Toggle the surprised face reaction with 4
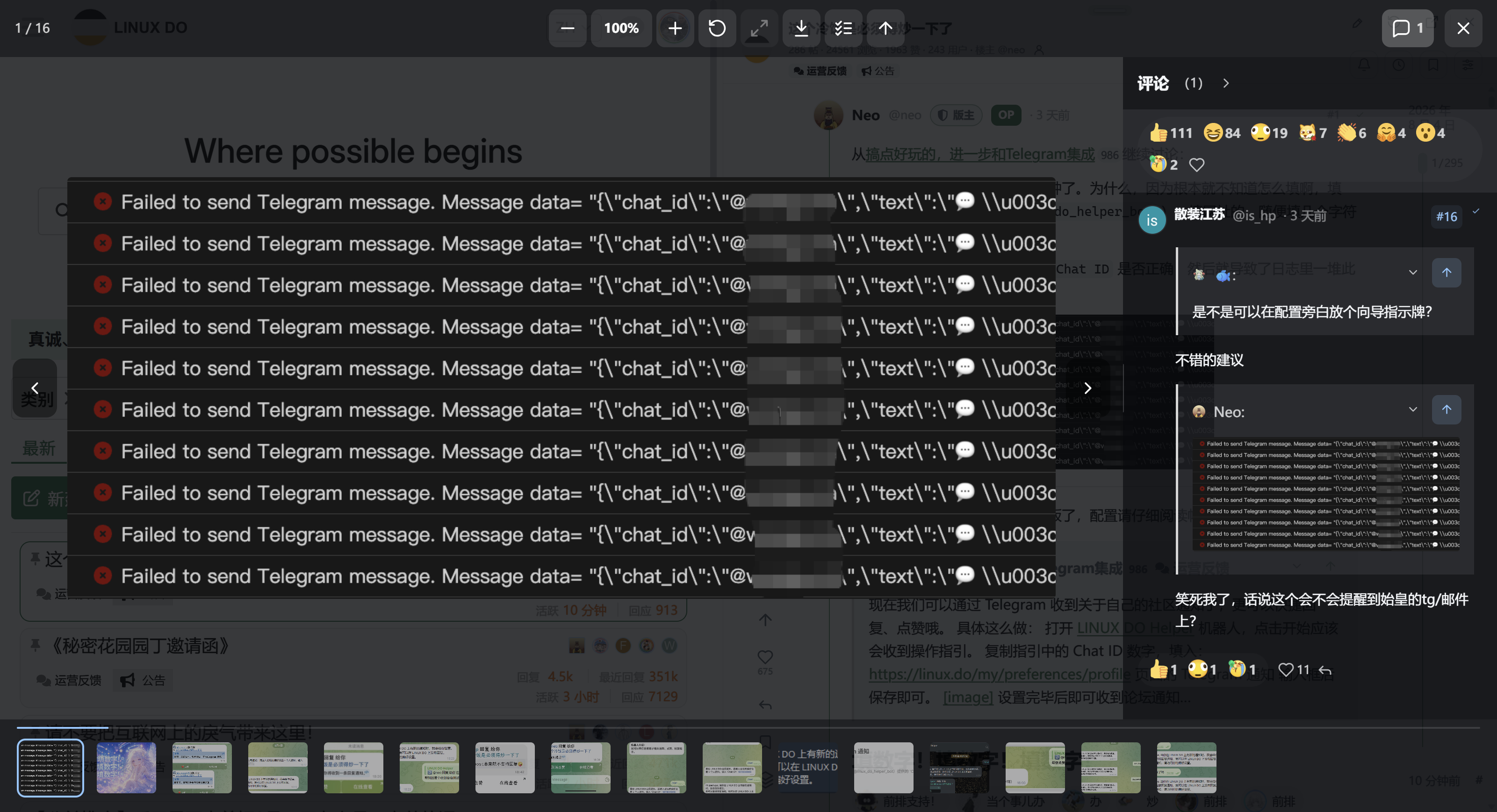The height and width of the screenshot is (812, 1497). pyautogui.click(x=1430, y=133)
